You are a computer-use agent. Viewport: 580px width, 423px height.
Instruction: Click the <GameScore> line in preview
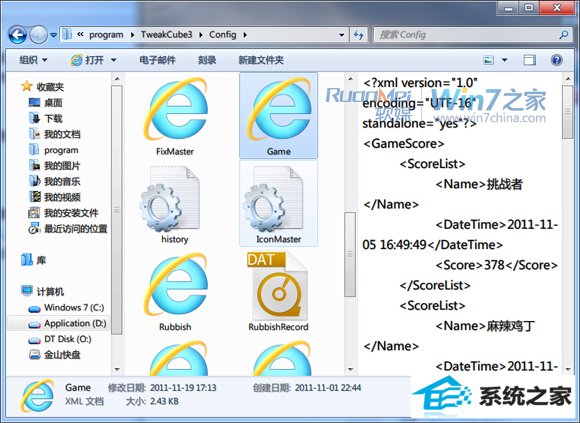pyautogui.click(x=404, y=143)
